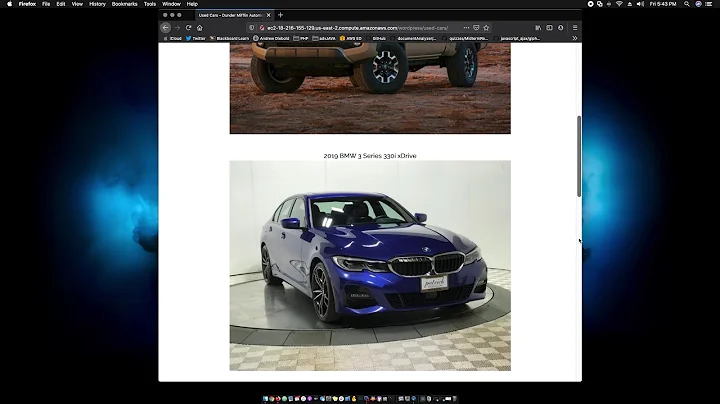Screen dimensions: 720x404
Task: Click the blue BMW 3 Series photo
Action: pos(370,265)
